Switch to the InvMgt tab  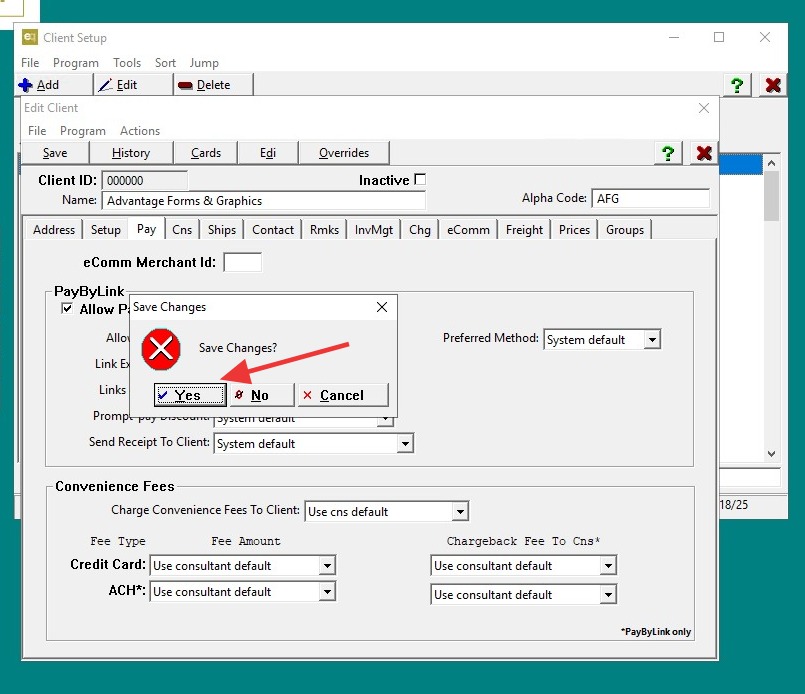(374, 229)
